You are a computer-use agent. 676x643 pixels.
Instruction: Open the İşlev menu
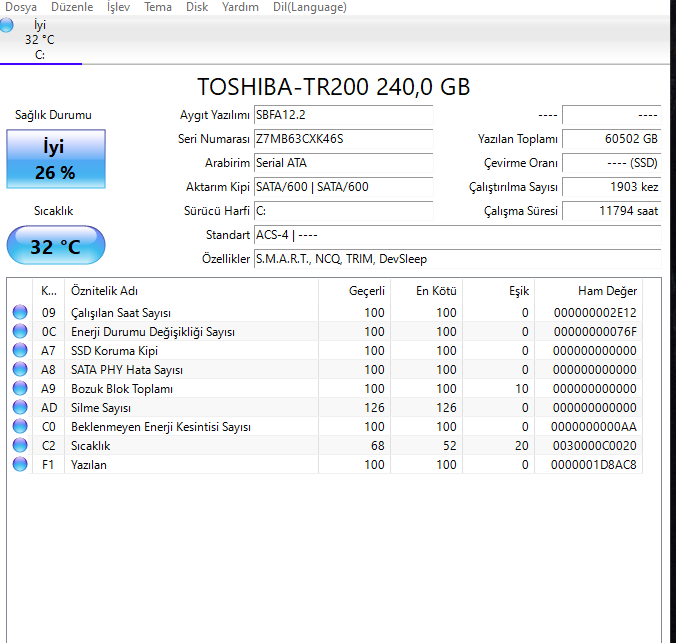(x=118, y=7)
